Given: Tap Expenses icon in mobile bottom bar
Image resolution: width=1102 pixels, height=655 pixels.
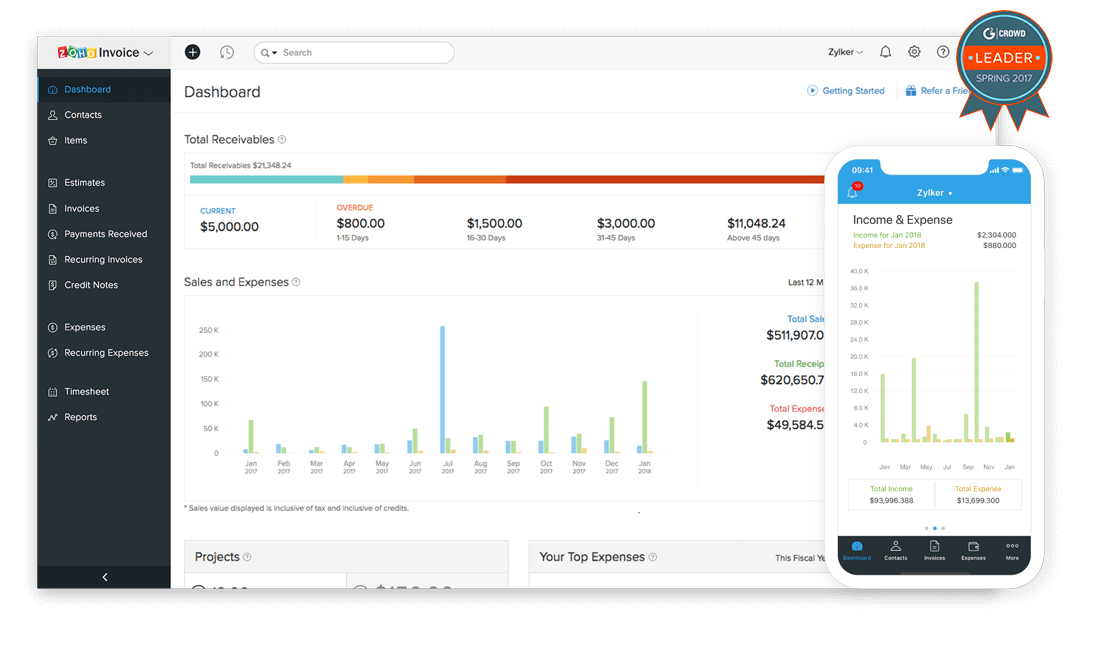Looking at the screenshot, I should 973,549.
